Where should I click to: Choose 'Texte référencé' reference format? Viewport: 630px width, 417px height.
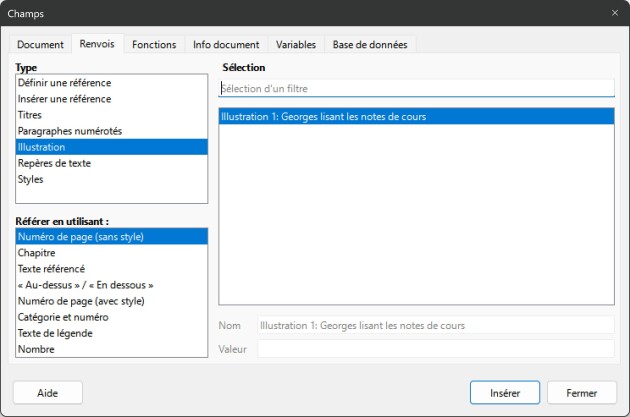[51, 269]
